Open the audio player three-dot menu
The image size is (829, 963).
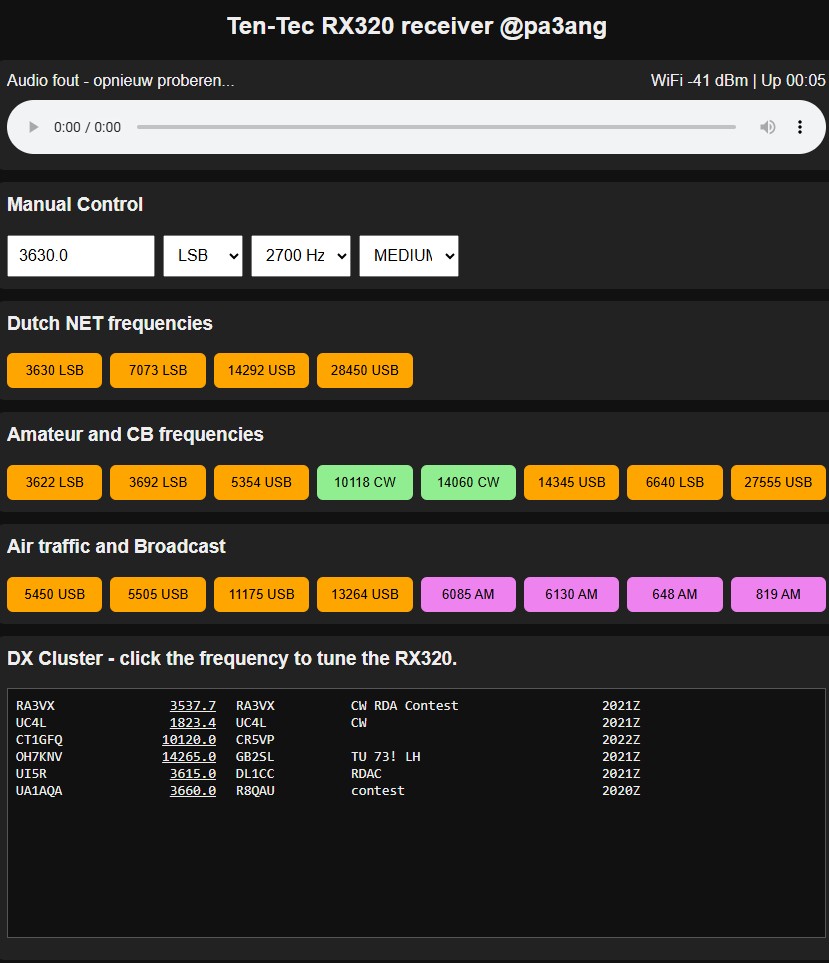tap(800, 127)
